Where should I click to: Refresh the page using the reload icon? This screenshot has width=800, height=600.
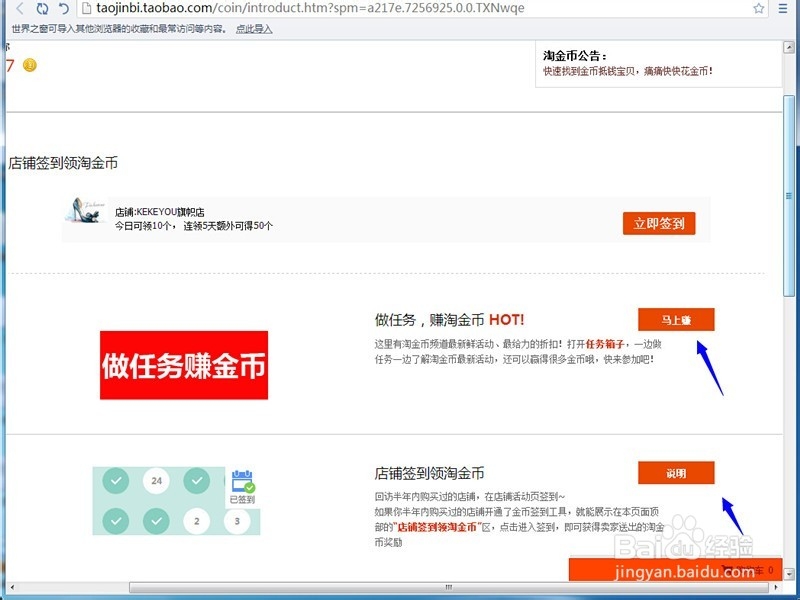[x=41, y=9]
